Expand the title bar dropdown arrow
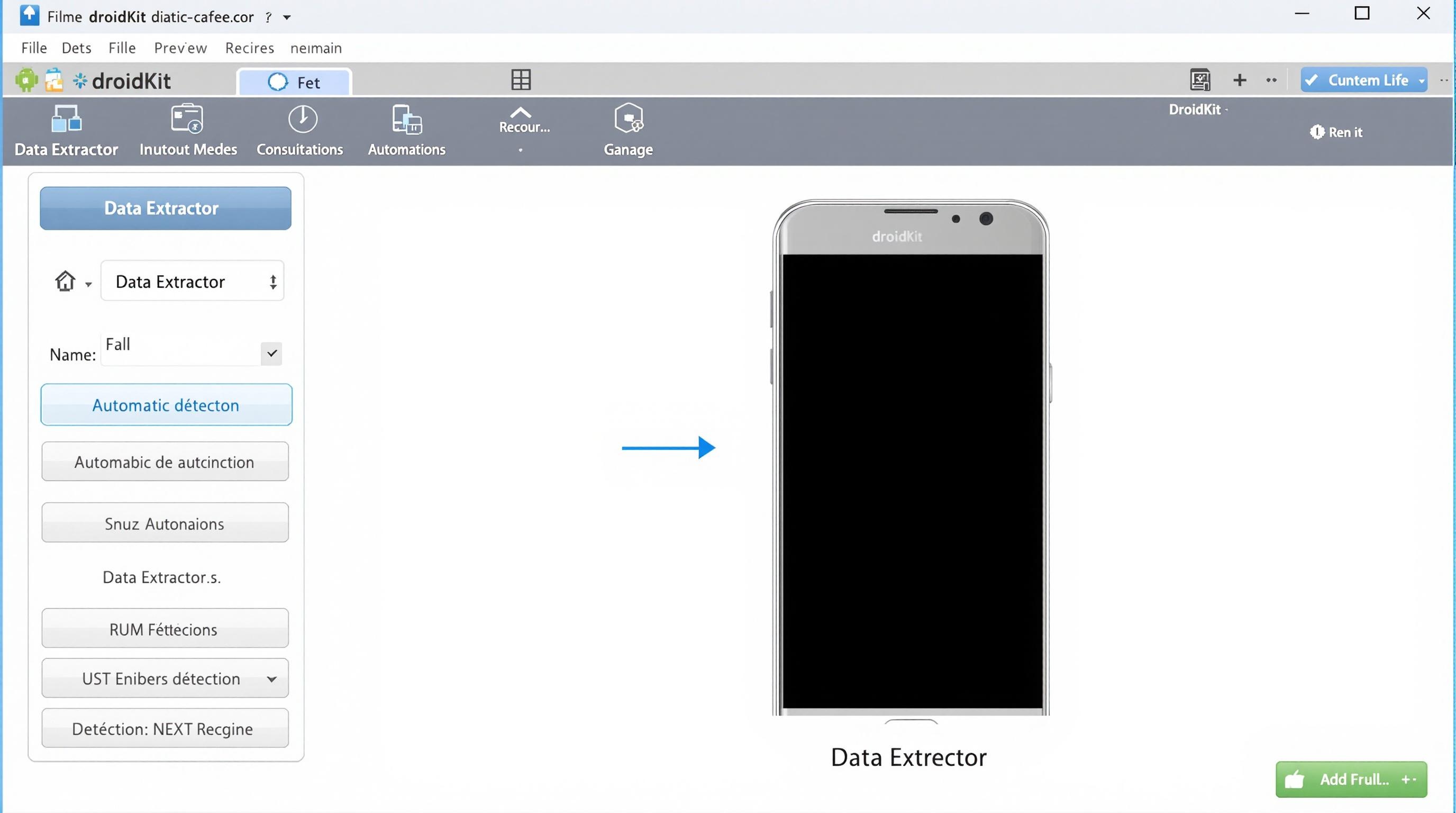 287,17
